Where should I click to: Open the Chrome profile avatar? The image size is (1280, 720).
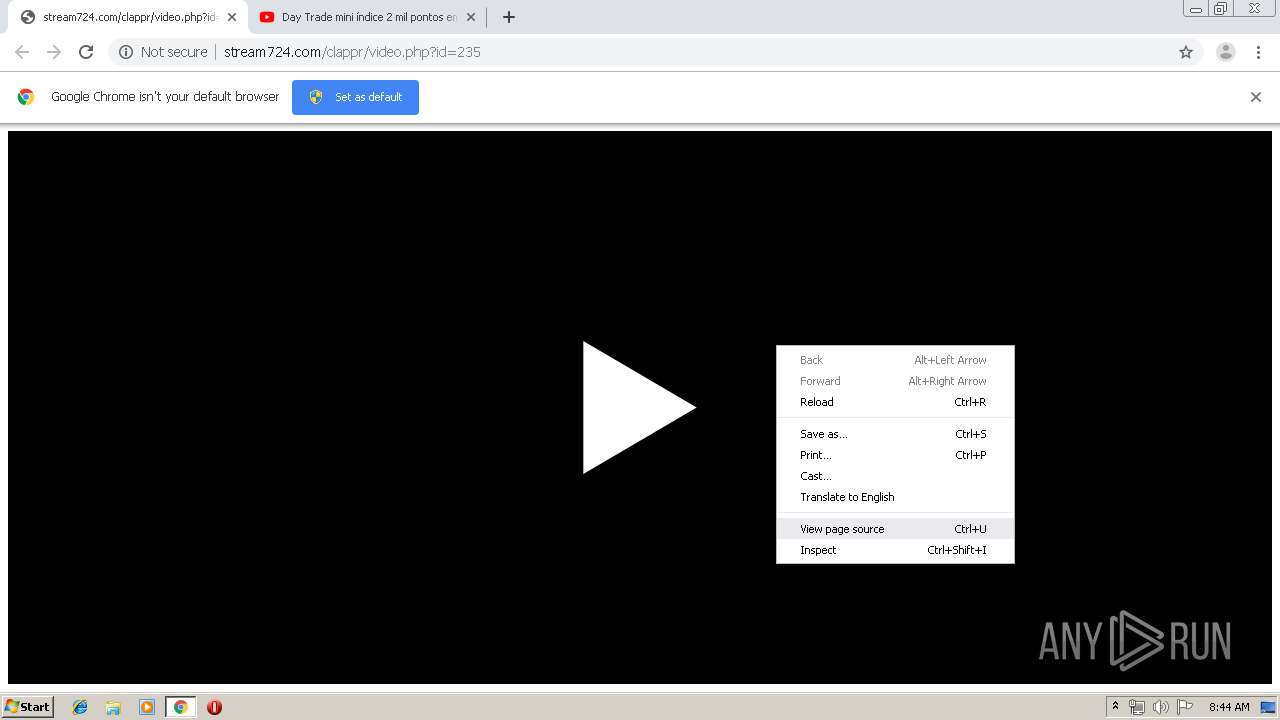(1226, 52)
